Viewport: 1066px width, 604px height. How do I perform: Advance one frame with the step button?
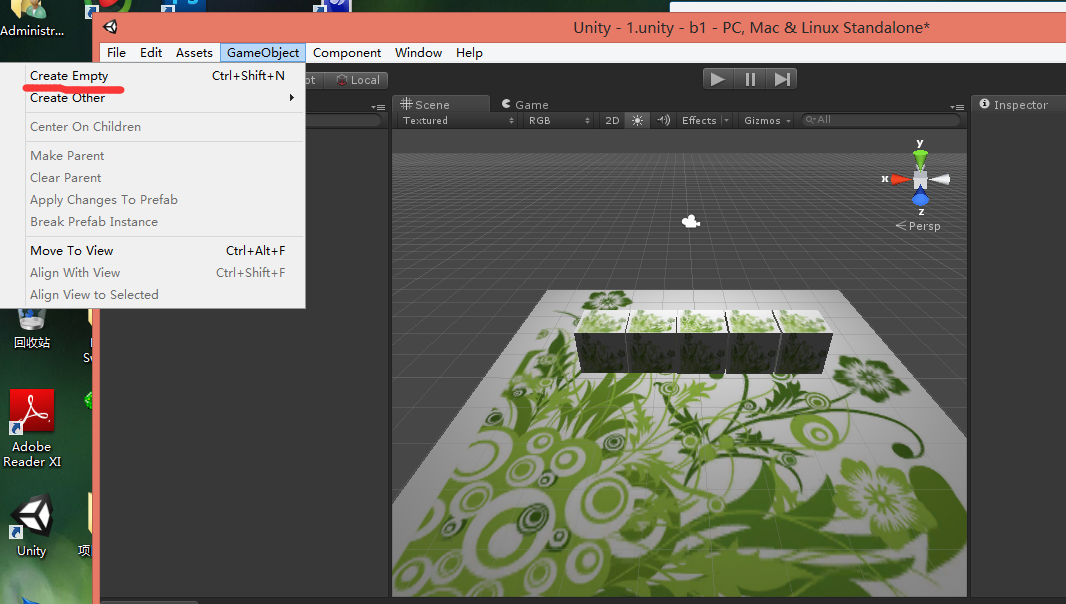pyautogui.click(x=781, y=80)
